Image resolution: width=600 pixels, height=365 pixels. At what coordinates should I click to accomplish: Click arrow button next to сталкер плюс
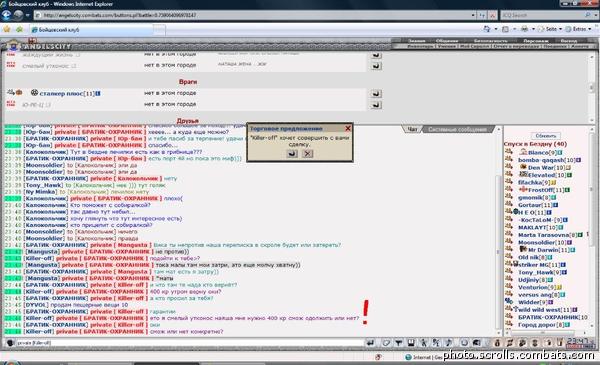coord(376,93)
